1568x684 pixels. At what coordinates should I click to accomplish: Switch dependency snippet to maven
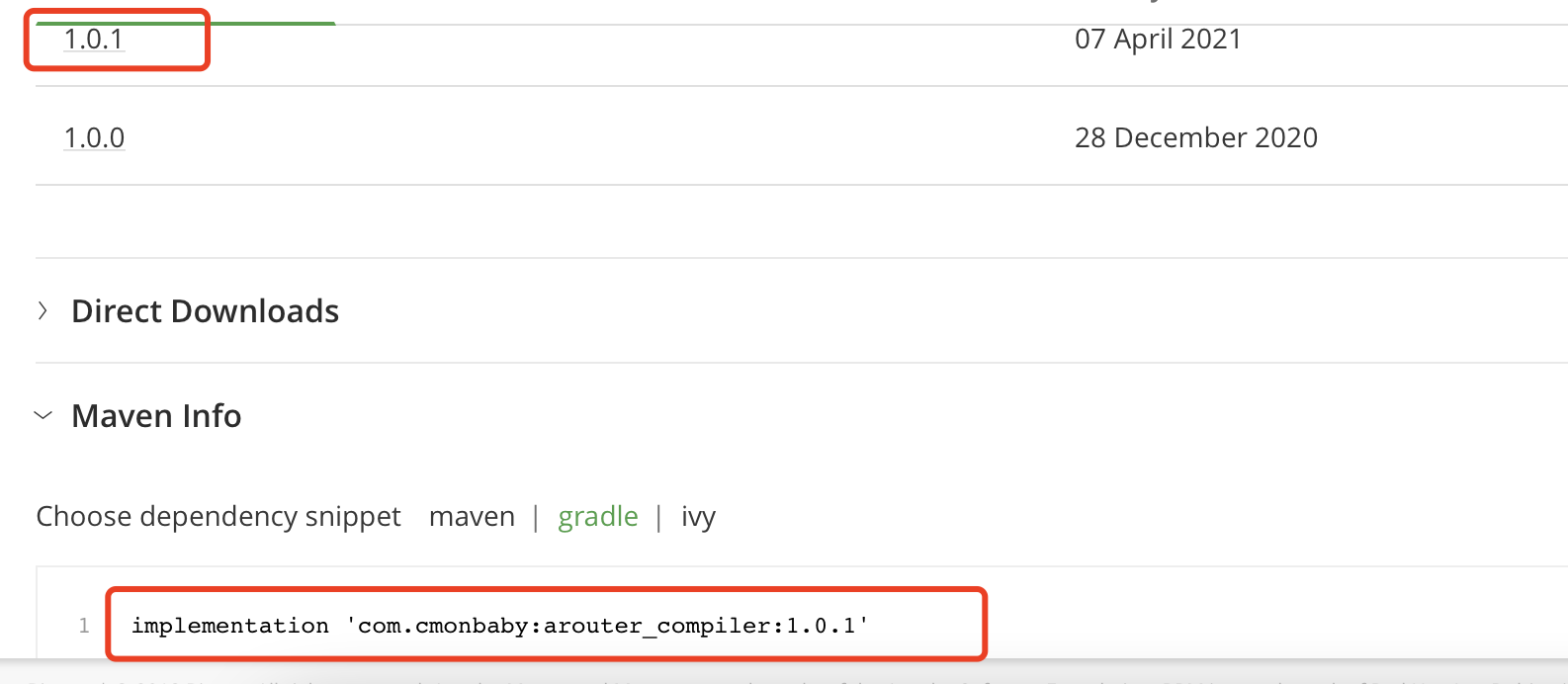coord(472,516)
